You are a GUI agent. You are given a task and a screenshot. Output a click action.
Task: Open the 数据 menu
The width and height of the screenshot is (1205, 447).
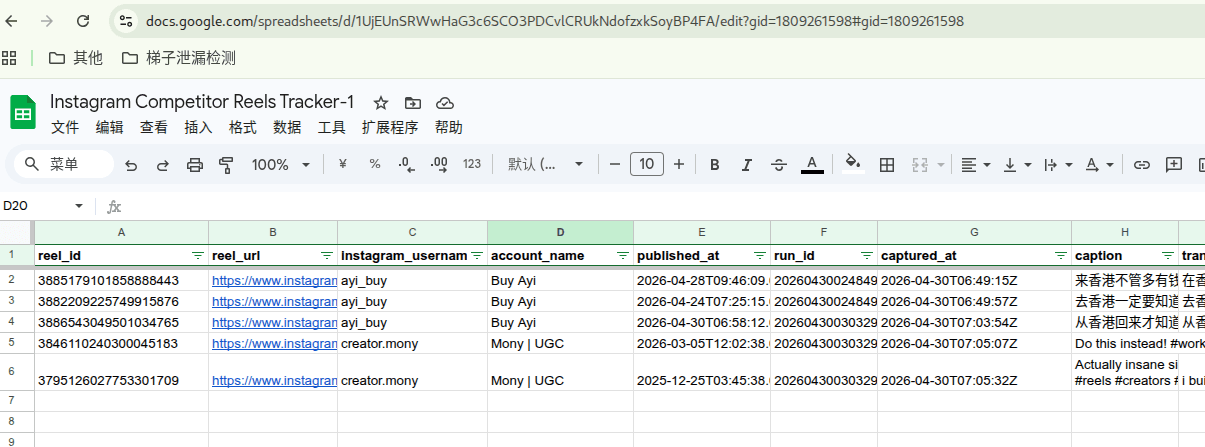point(287,128)
